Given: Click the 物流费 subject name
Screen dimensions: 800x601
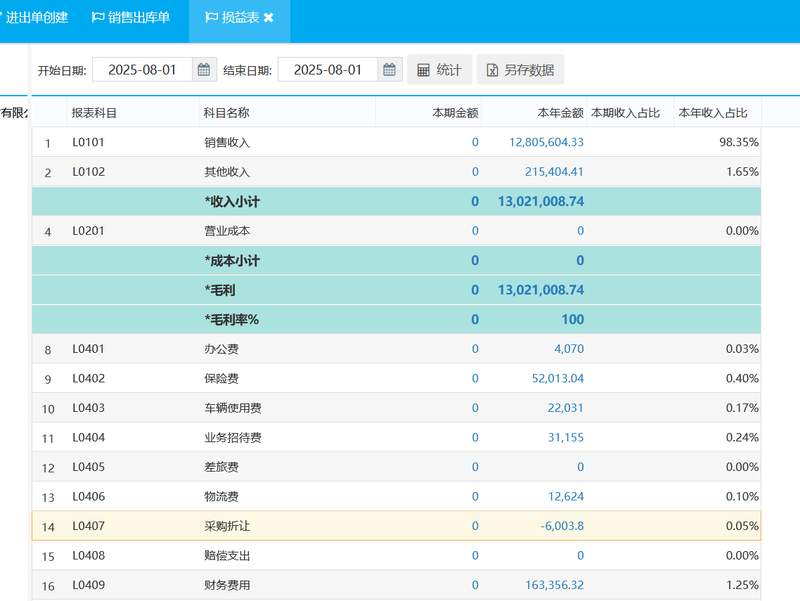Looking at the screenshot, I should (x=221, y=497).
